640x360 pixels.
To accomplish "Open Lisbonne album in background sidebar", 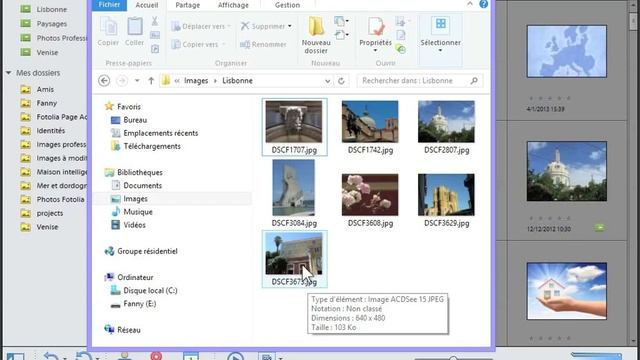I will tap(44, 9).
